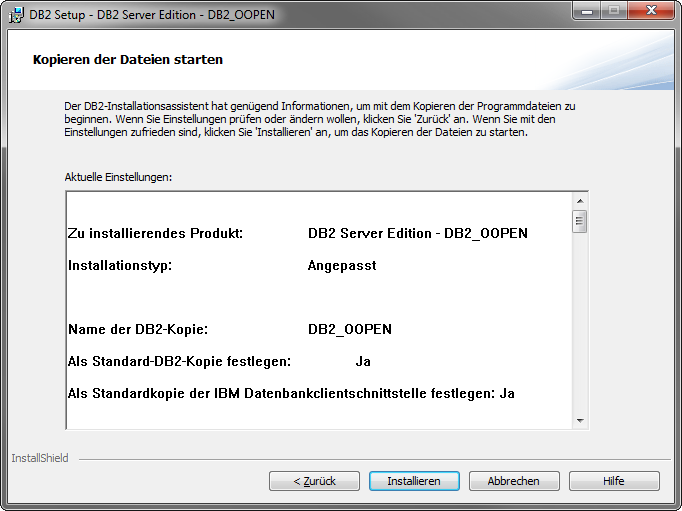Open the Hilfe button

(x=614, y=481)
